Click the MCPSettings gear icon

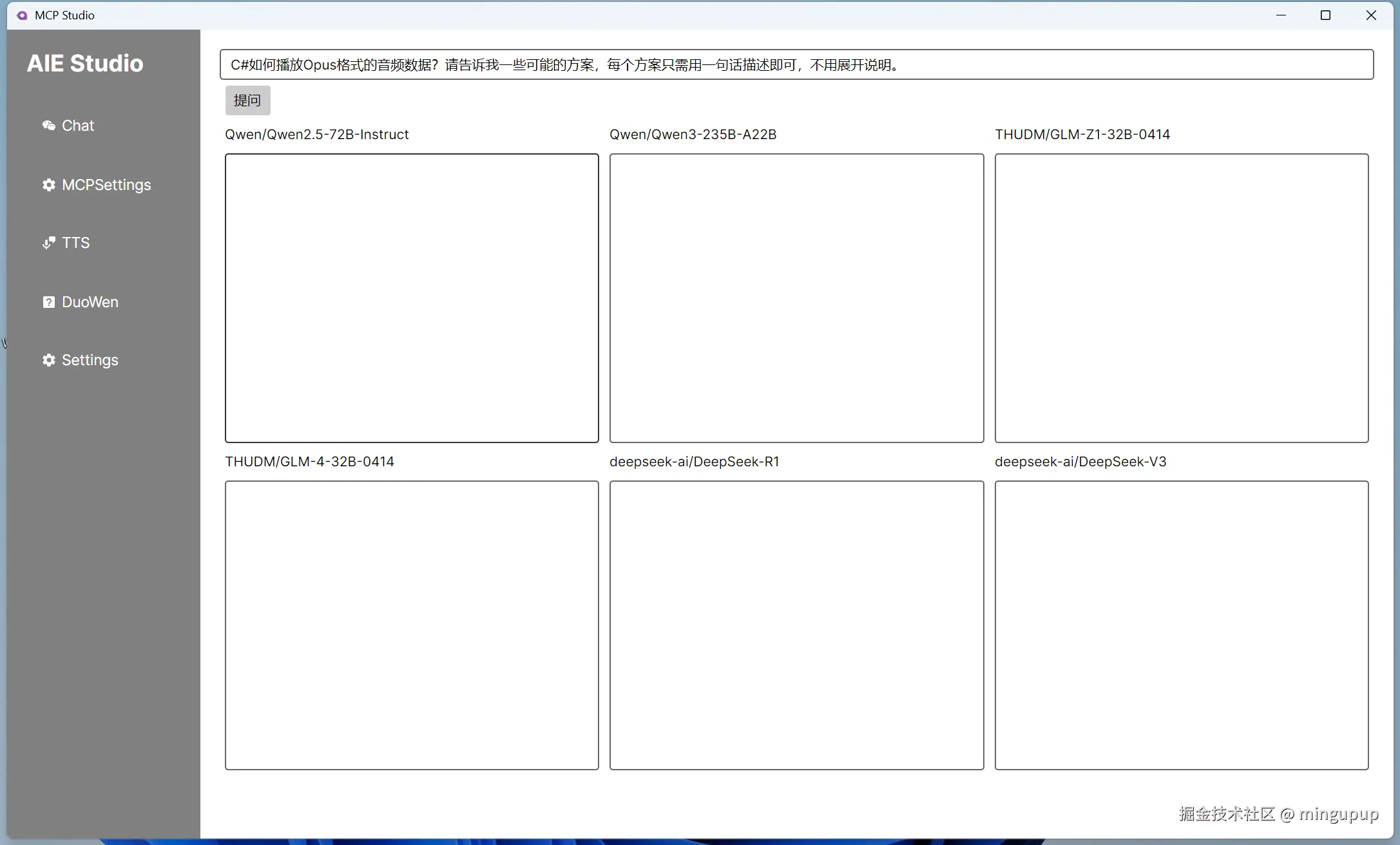(48, 185)
